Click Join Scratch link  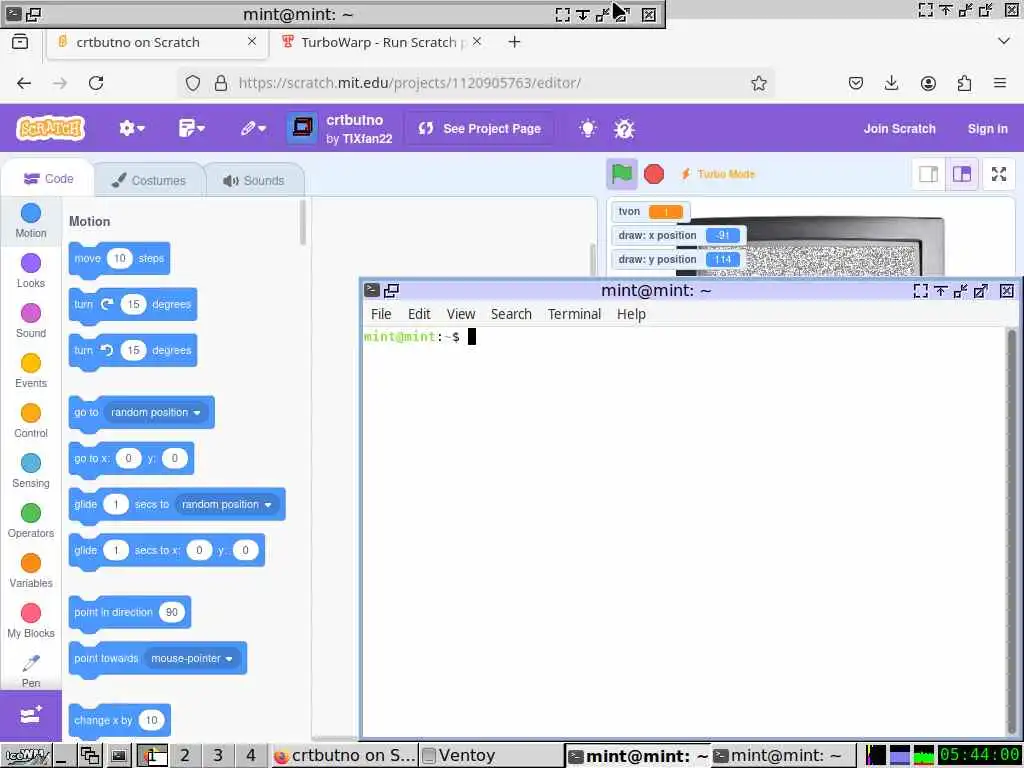tap(899, 129)
